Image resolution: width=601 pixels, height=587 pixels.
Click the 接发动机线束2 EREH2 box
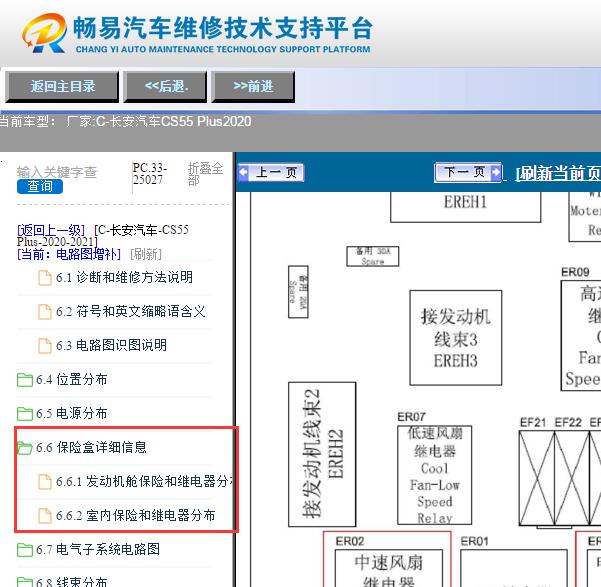click(x=322, y=454)
